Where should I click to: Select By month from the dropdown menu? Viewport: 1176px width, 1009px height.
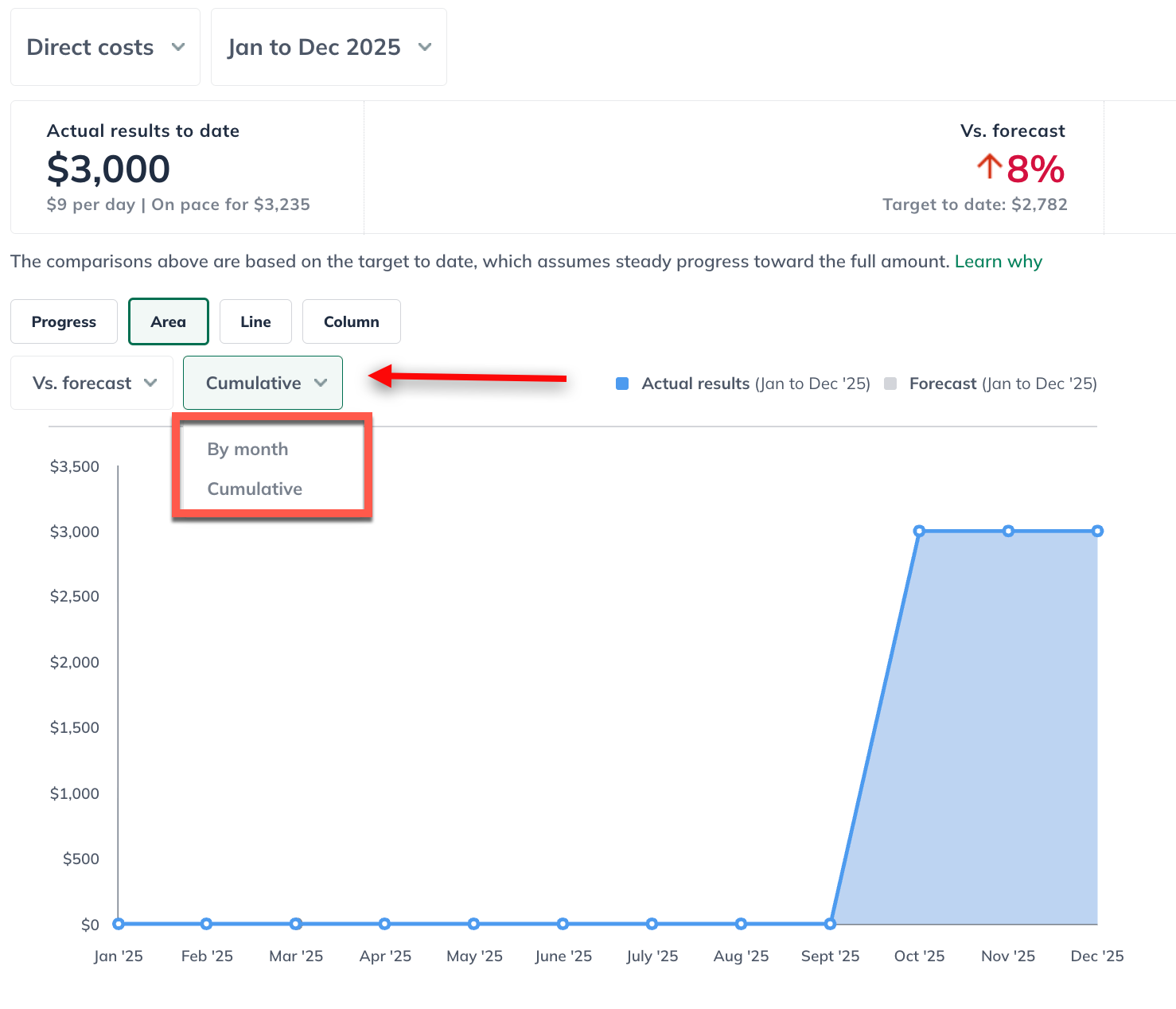247,450
